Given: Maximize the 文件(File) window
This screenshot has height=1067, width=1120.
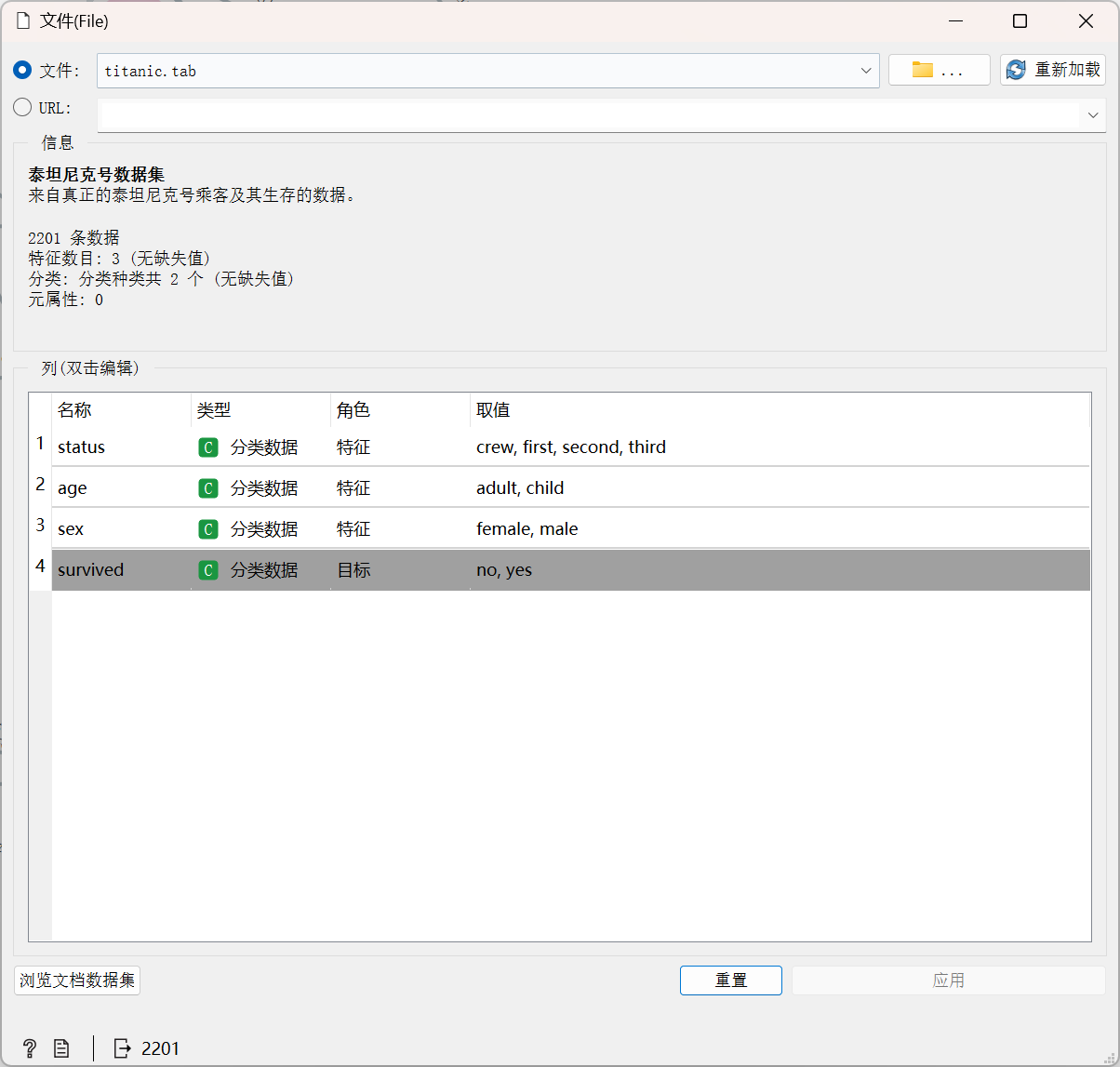Looking at the screenshot, I should pos(1020,20).
